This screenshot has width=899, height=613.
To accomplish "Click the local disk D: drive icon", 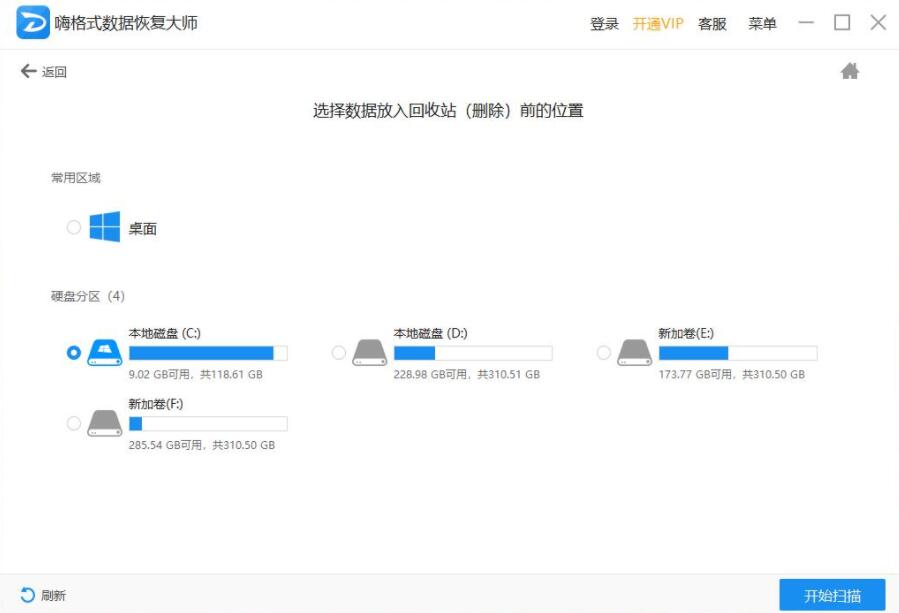I will coord(370,353).
